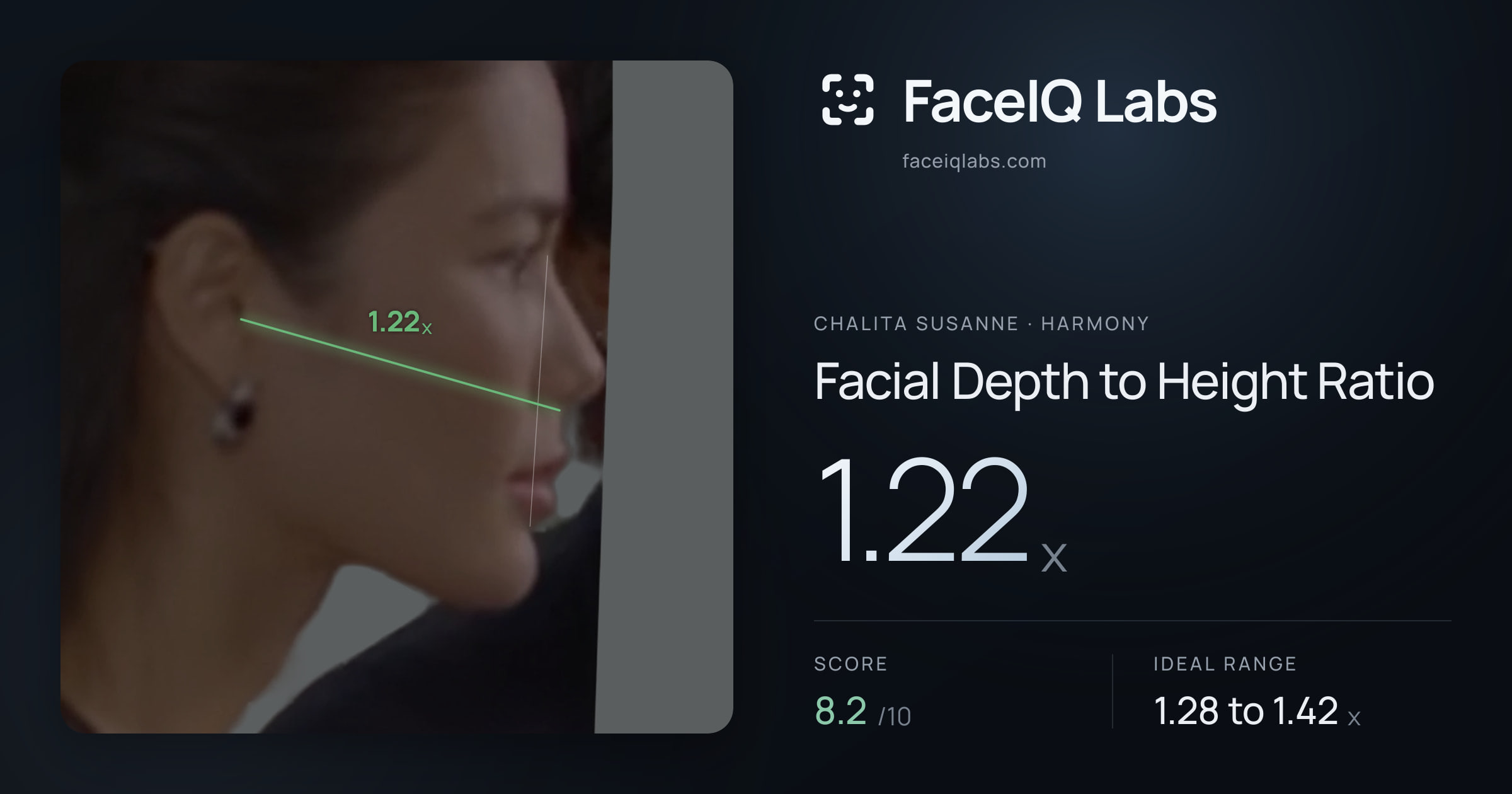Open the faceiqlabs.com link

974,161
